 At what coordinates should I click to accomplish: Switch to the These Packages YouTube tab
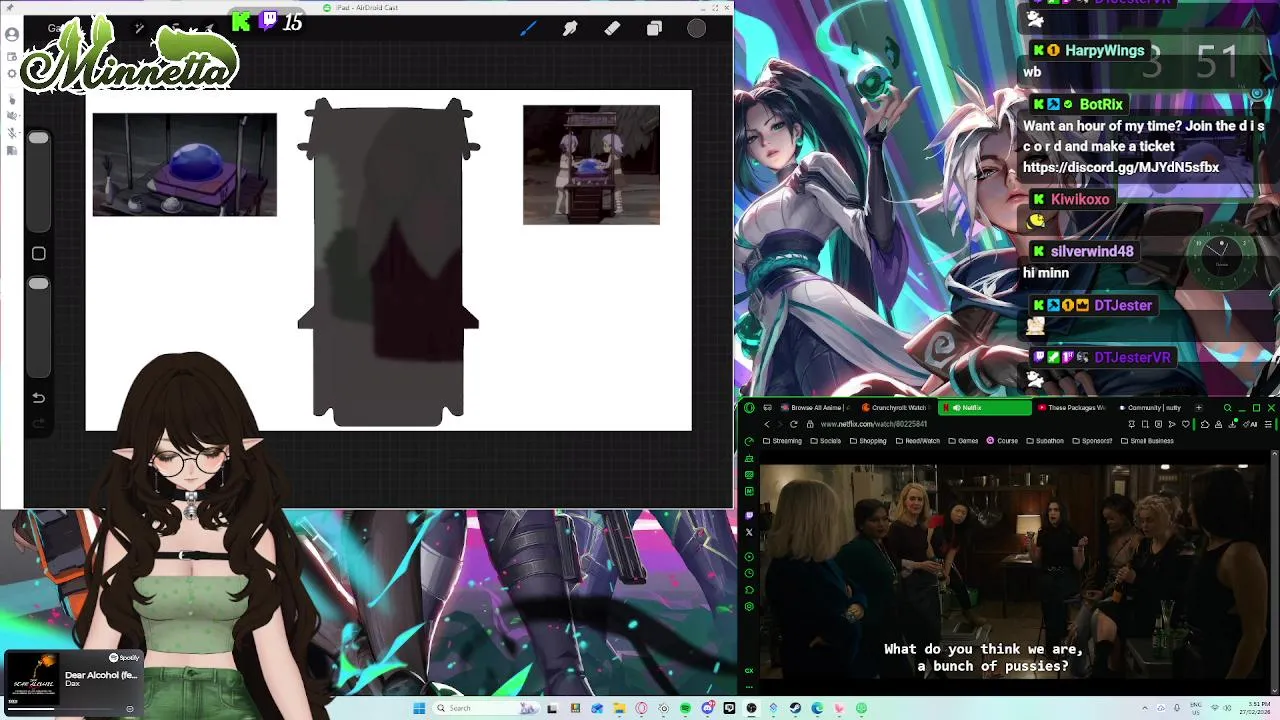pos(1071,408)
